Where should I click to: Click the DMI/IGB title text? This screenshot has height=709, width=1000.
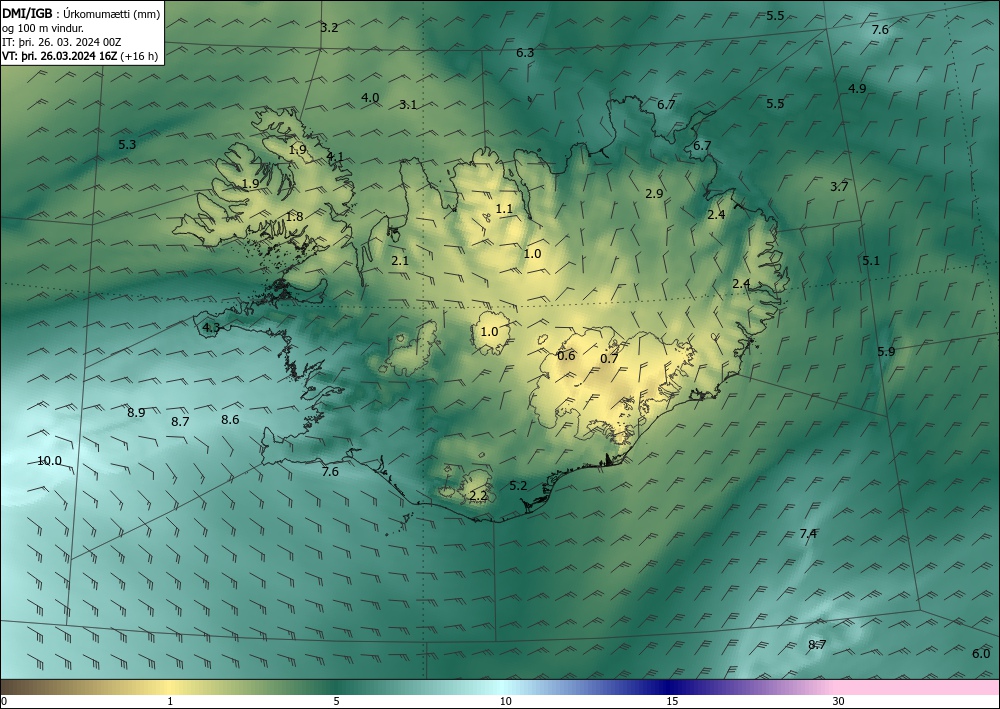click(27, 13)
